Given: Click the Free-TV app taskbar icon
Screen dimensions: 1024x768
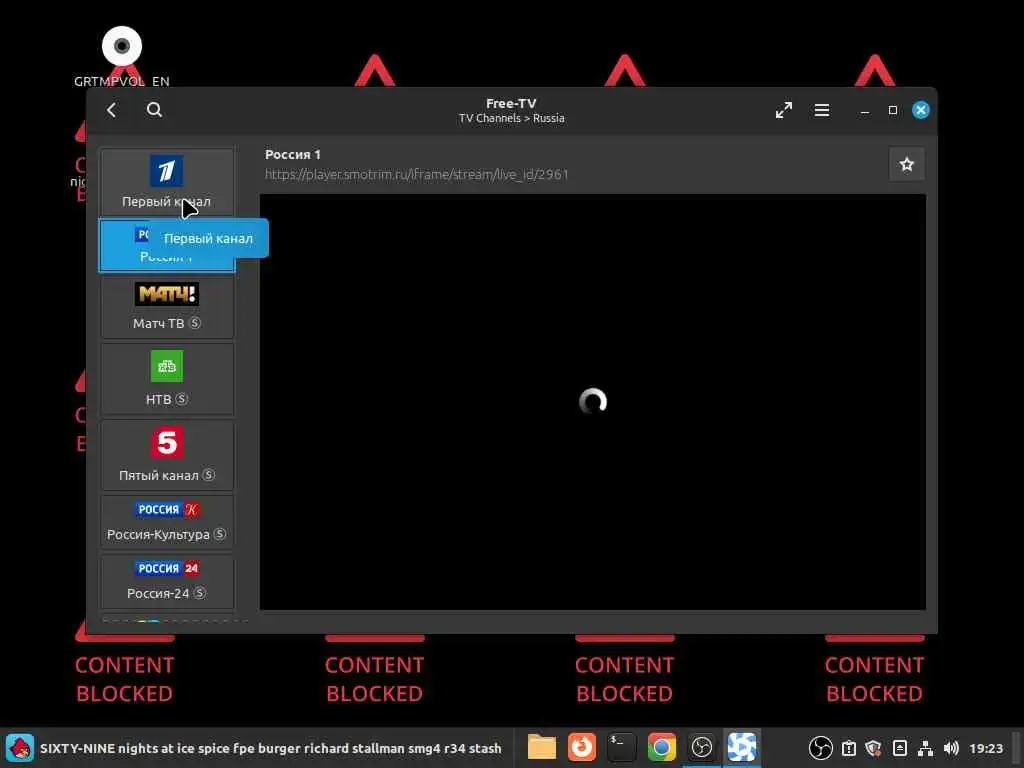Looking at the screenshot, I should 741,747.
